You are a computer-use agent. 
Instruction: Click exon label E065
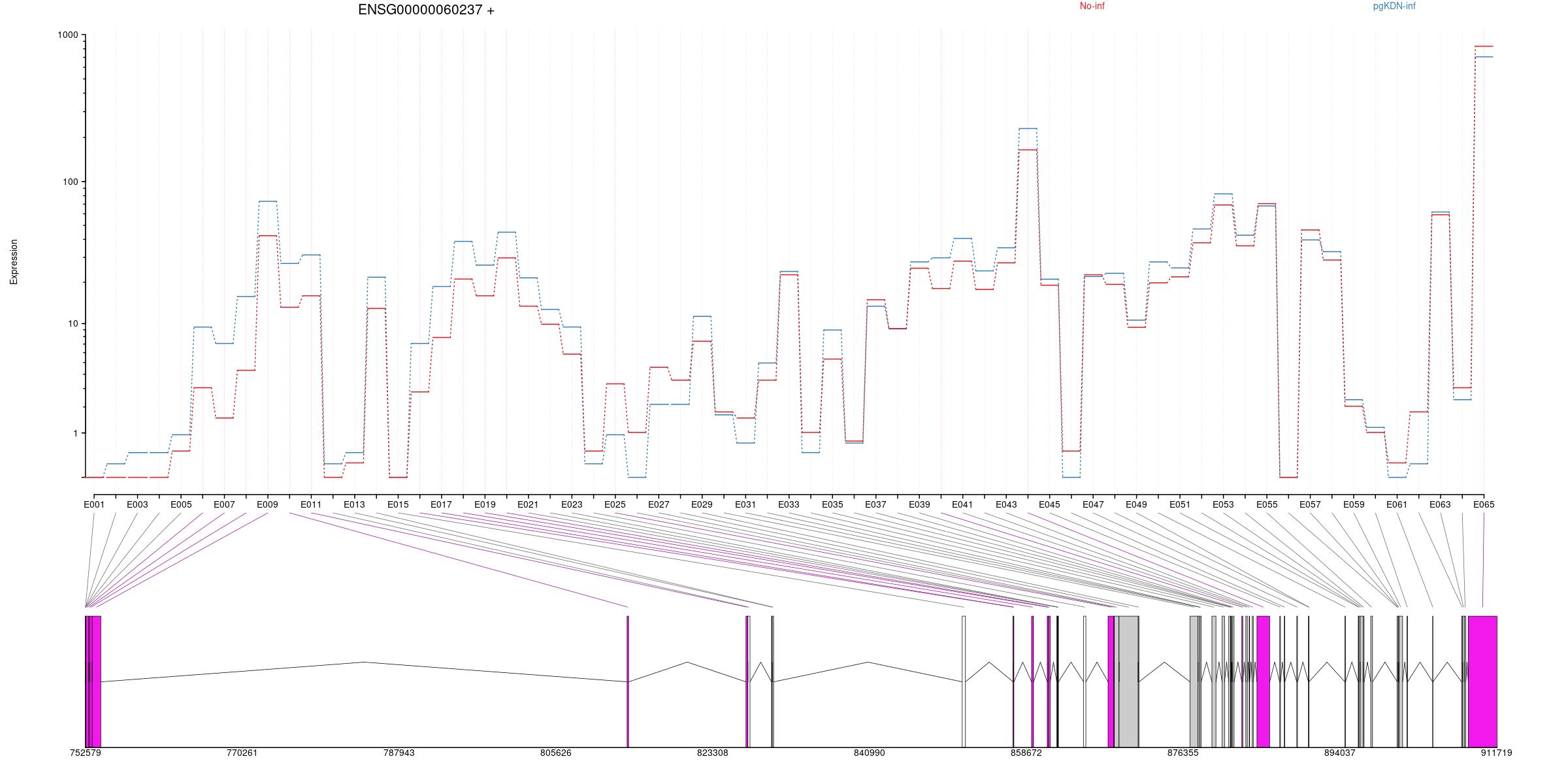click(x=1484, y=504)
